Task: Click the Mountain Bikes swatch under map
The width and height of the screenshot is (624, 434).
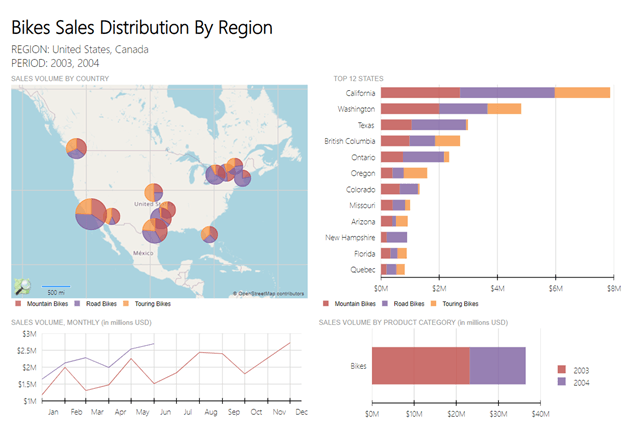Action: point(18,304)
